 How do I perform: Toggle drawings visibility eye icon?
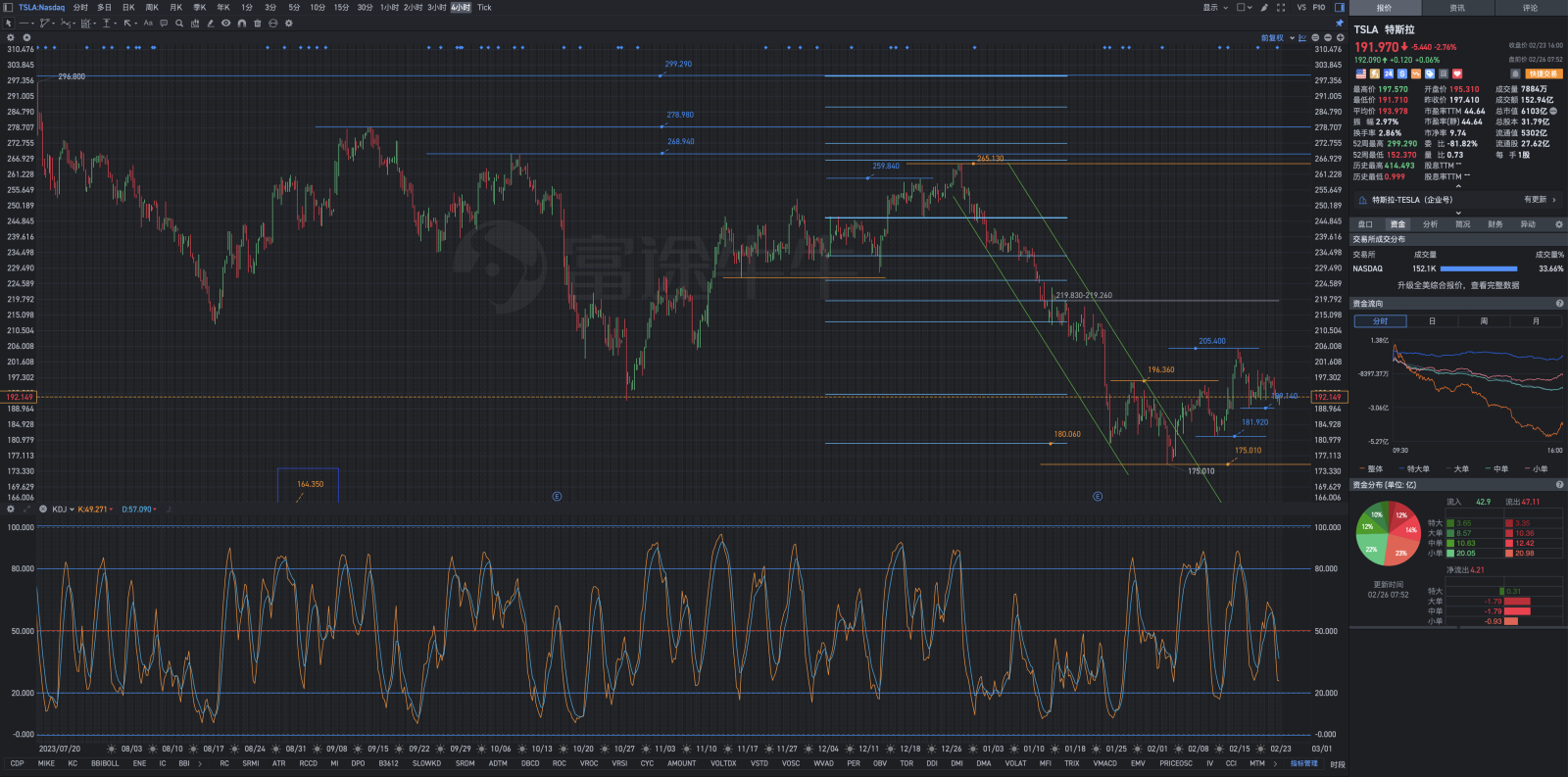(x=225, y=23)
